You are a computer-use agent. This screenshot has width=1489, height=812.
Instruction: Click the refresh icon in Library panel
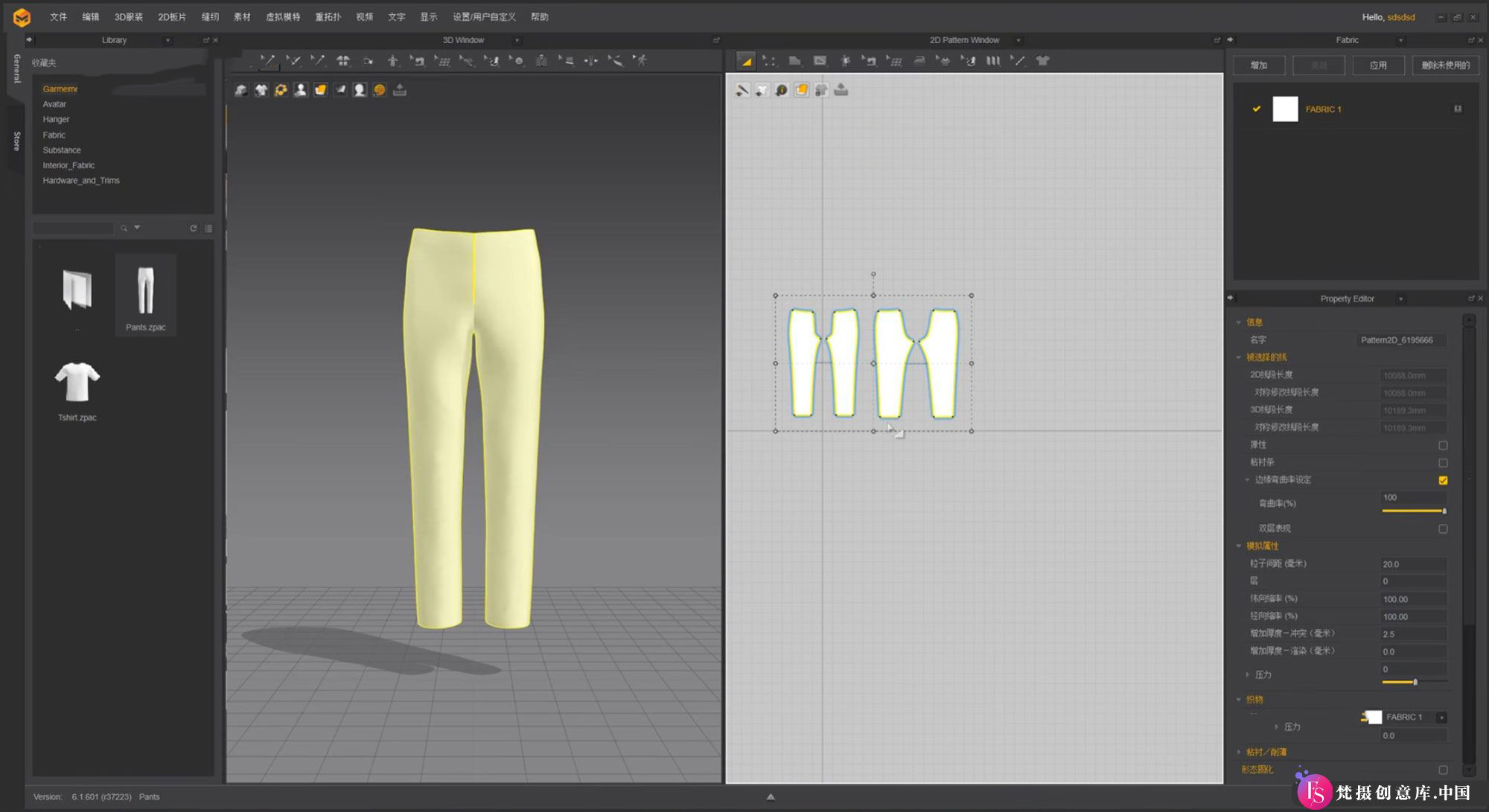pyautogui.click(x=193, y=228)
